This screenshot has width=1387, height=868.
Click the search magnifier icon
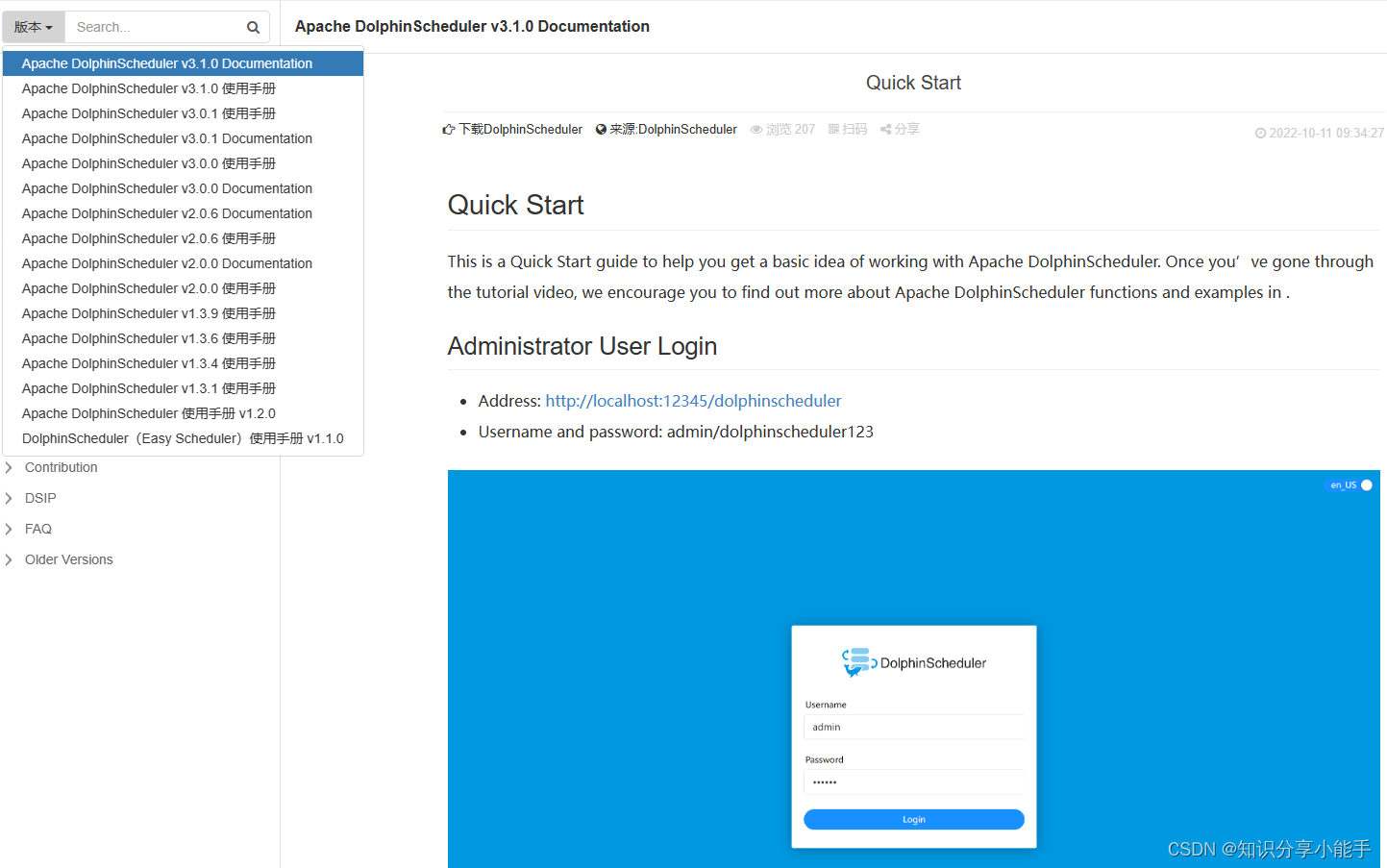click(x=254, y=27)
